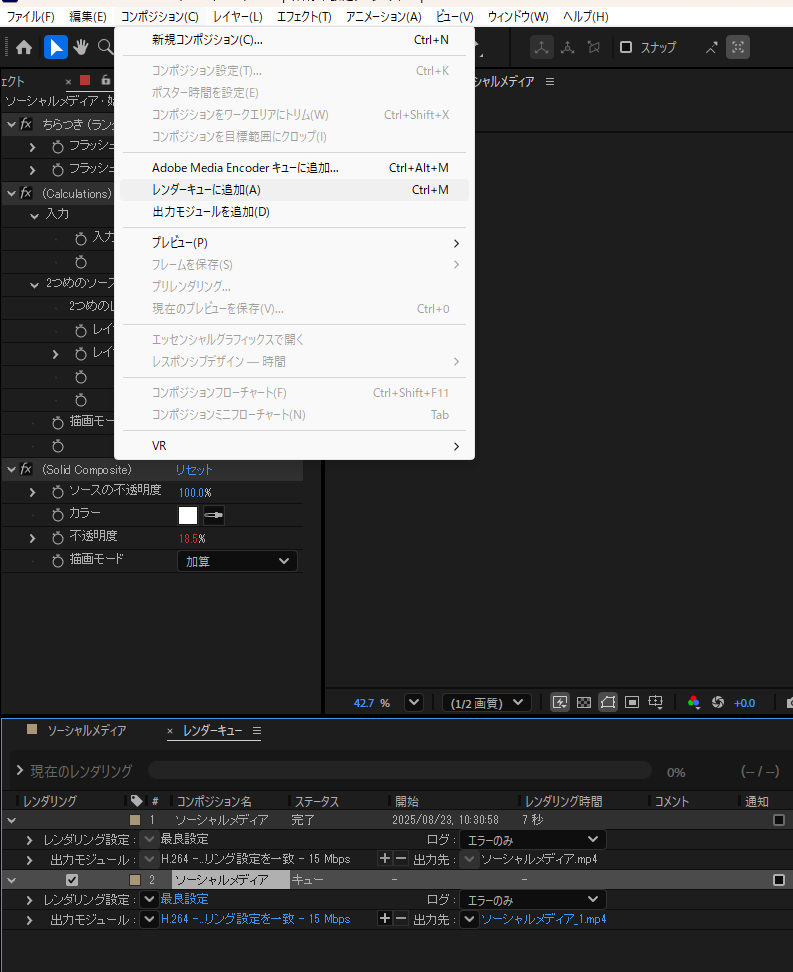793x972 pixels.
Task: Click the reset exposure icon
Action: click(717, 702)
